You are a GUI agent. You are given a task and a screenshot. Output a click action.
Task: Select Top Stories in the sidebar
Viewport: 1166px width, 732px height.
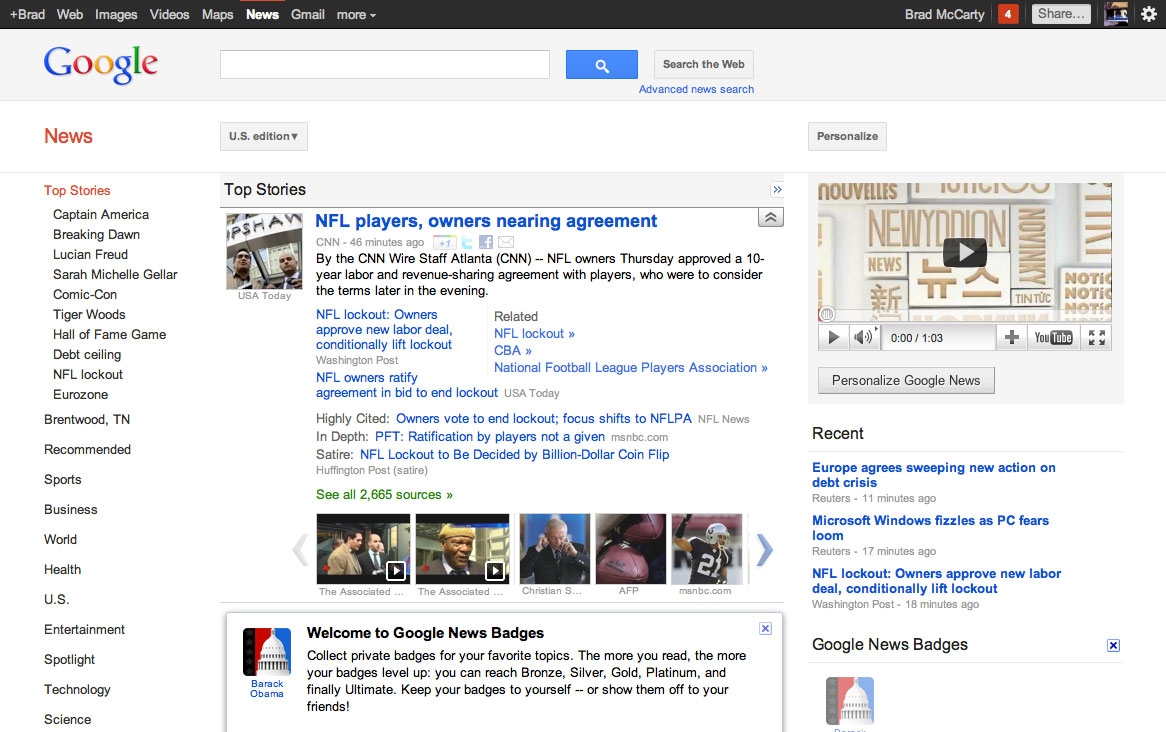pyautogui.click(x=77, y=190)
